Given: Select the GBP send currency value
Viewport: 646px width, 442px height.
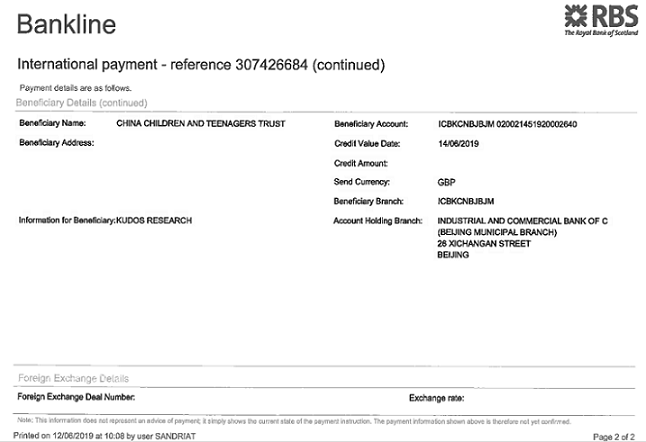Looking at the screenshot, I should click(446, 182).
